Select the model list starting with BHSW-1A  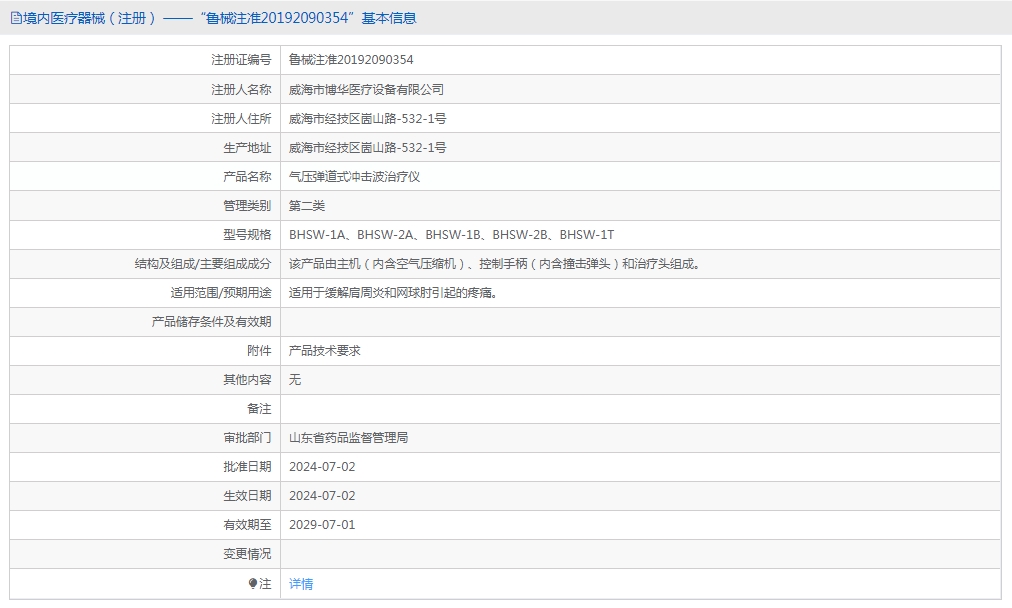tap(451, 235)
